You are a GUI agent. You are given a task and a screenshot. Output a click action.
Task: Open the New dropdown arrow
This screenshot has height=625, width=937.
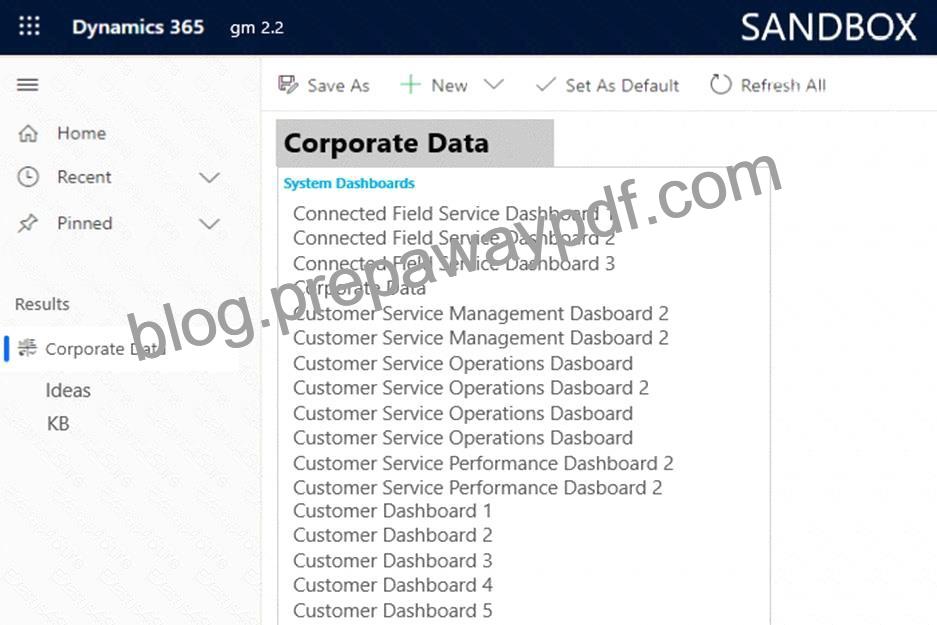[x=494, y=85]
